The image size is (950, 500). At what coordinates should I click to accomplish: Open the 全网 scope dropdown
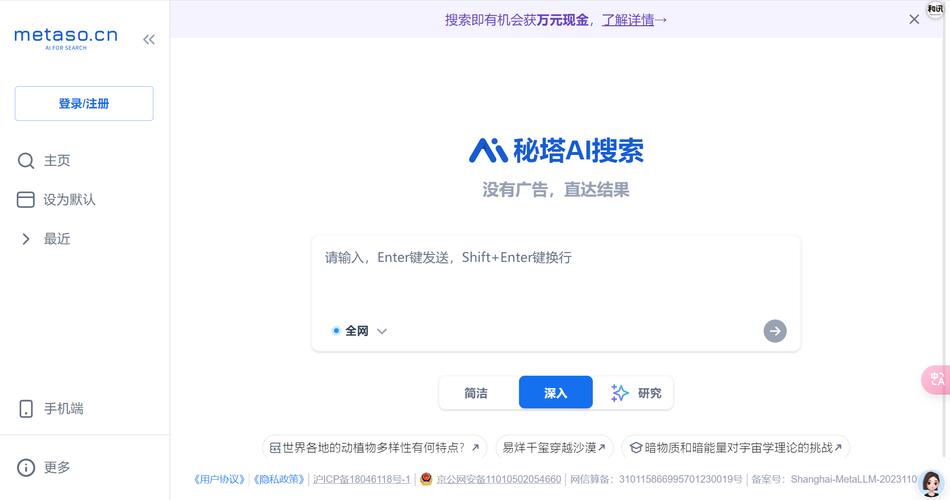pos(359,331)
